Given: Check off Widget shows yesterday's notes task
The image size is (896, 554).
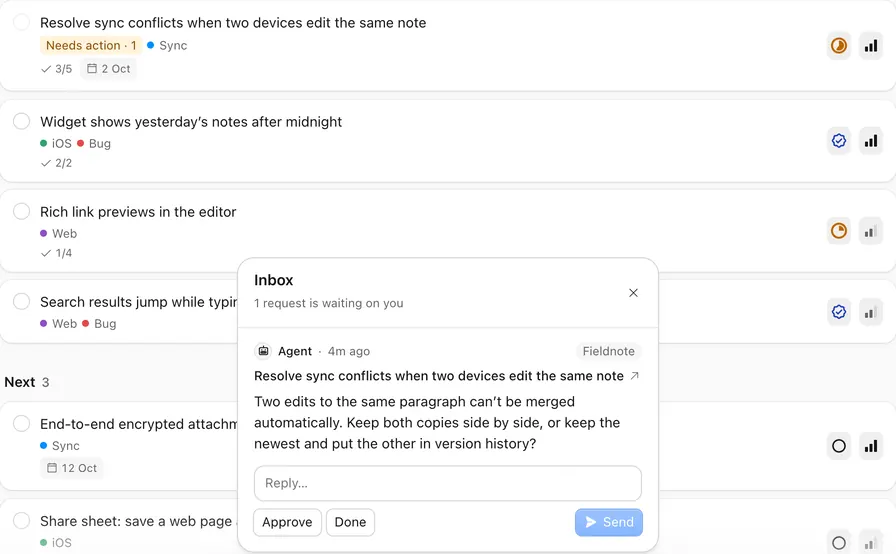Looking at the screenshot, I should tap(22, 121).
